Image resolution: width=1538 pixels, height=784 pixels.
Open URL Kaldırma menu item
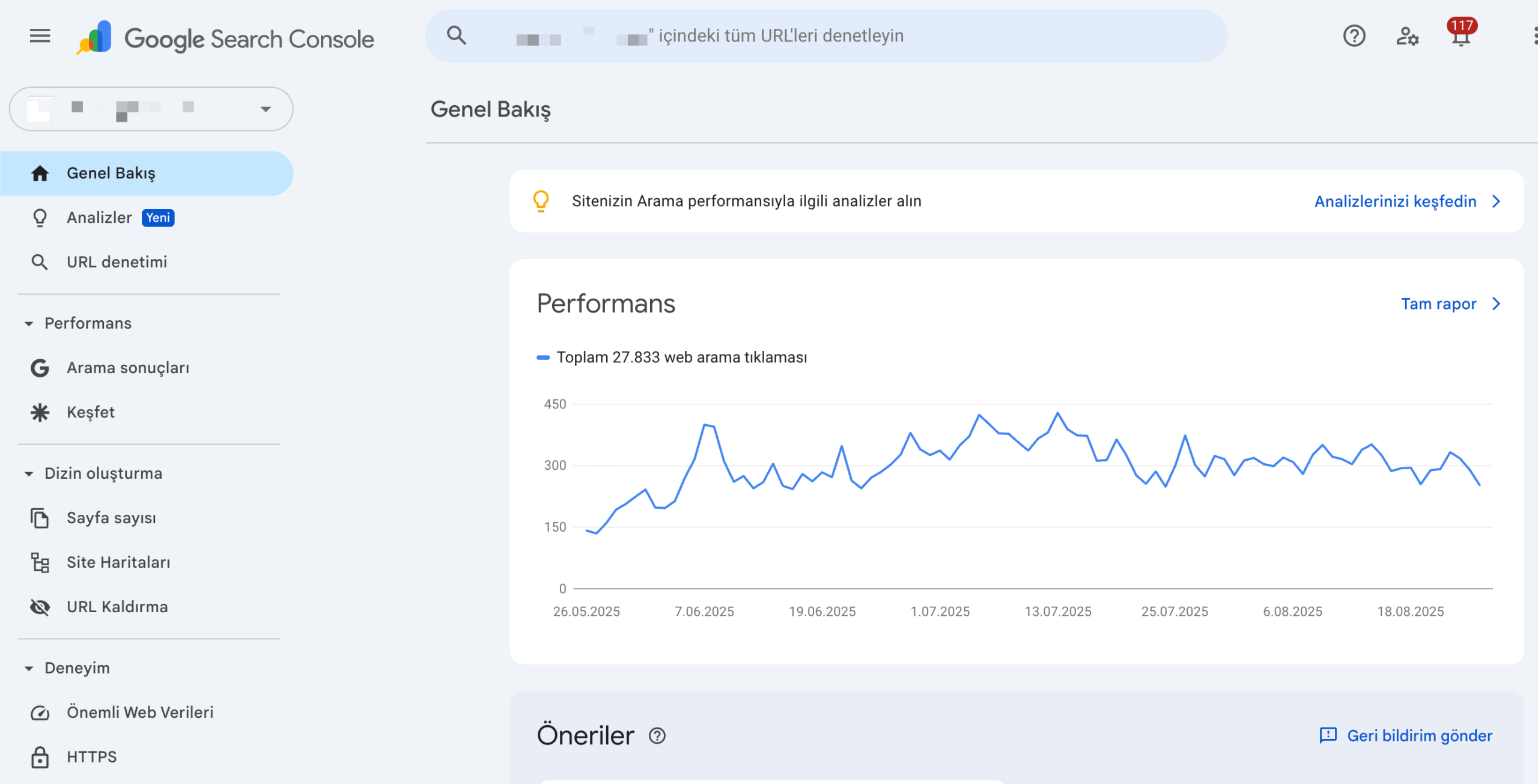147,607
